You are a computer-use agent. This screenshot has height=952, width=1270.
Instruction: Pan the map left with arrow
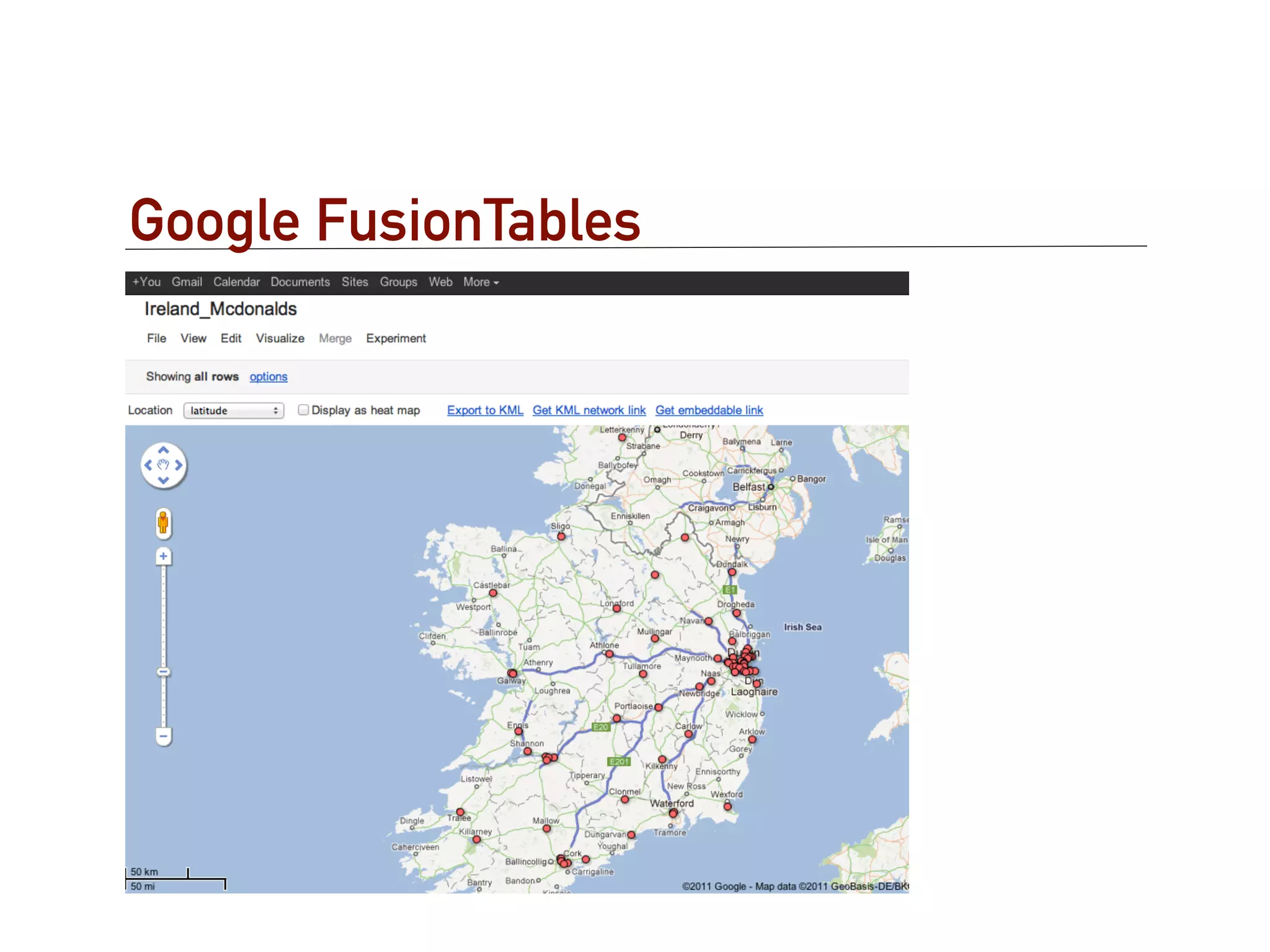(x=148, y=465)
